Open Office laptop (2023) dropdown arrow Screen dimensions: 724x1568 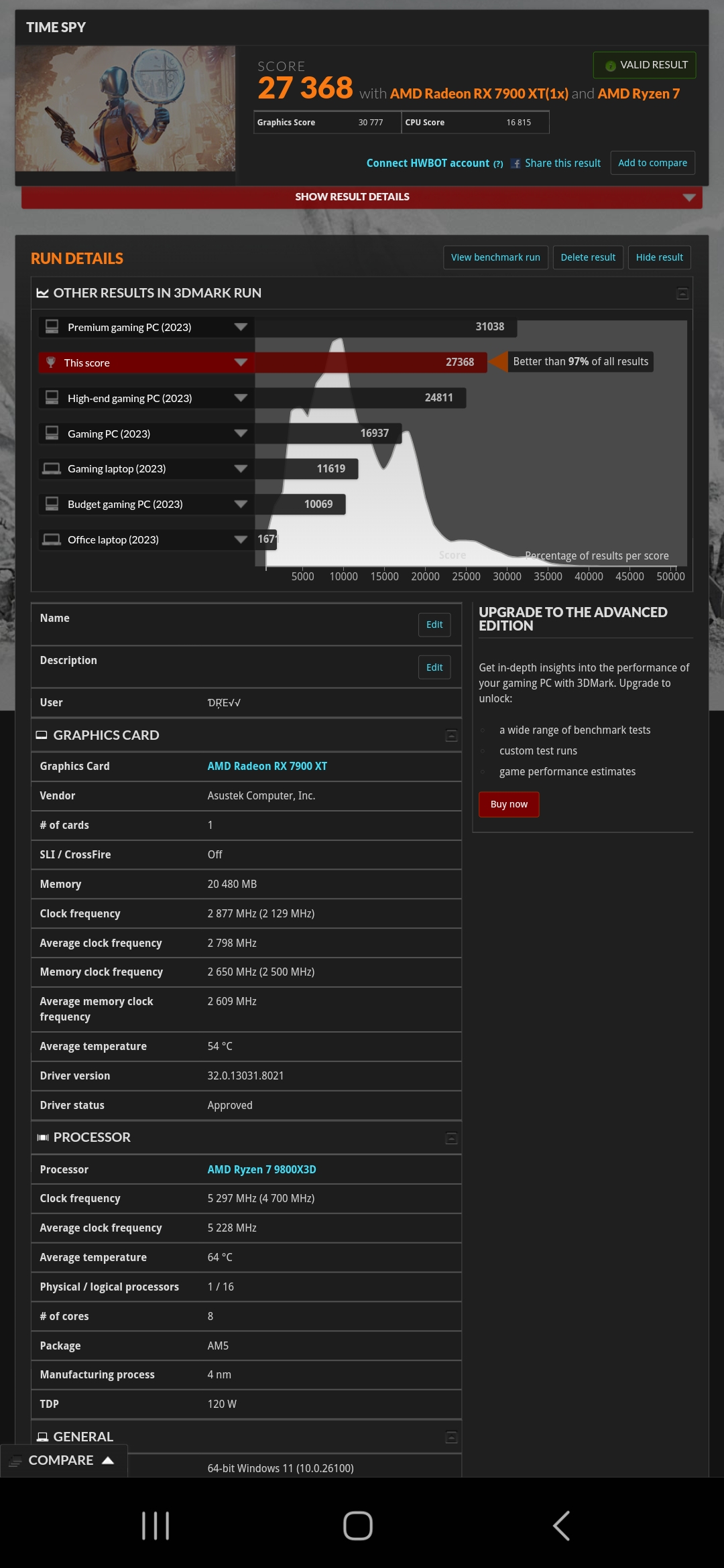tap(241, 539)
